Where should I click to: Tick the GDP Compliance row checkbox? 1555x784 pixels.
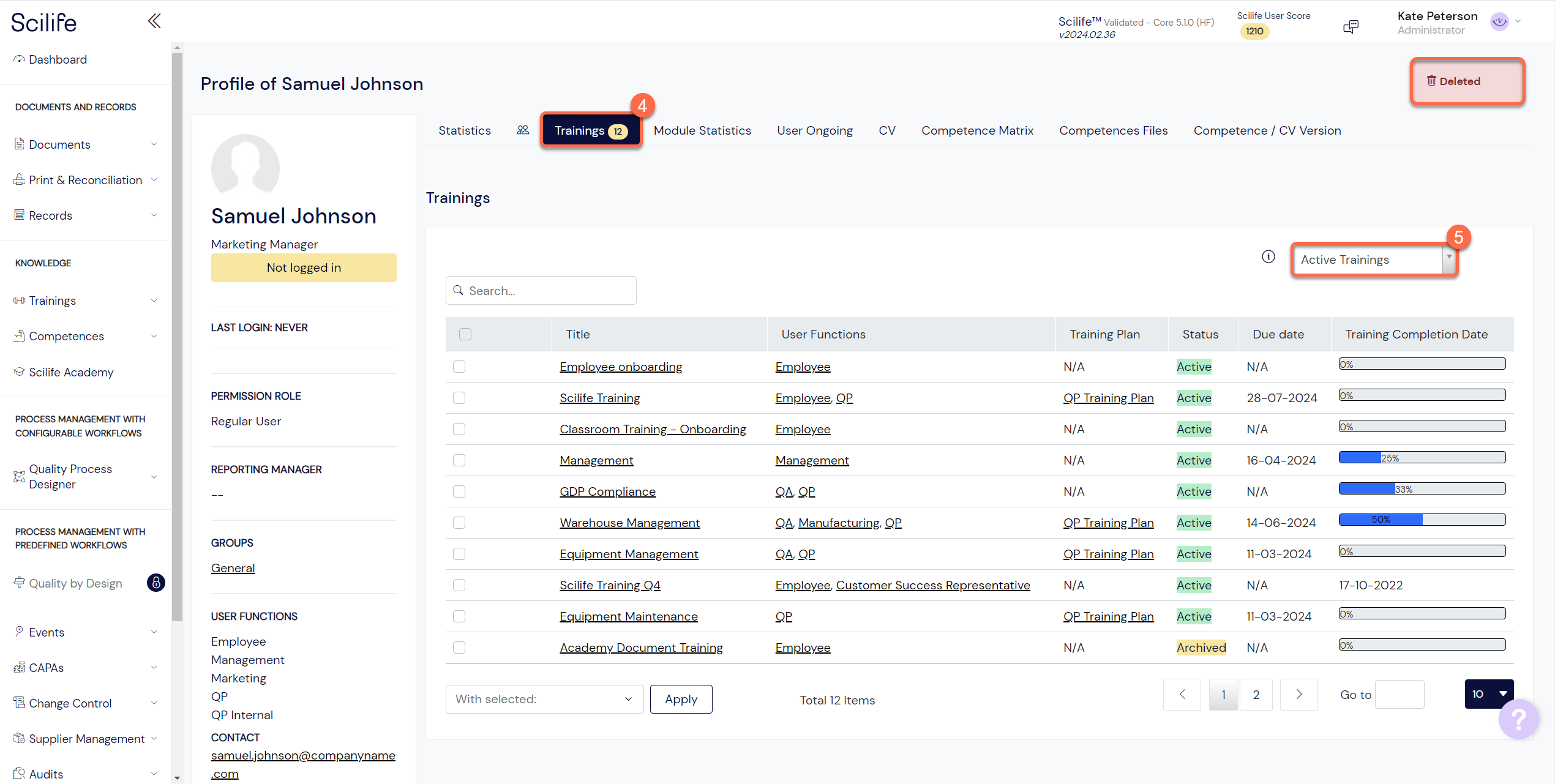459,491
